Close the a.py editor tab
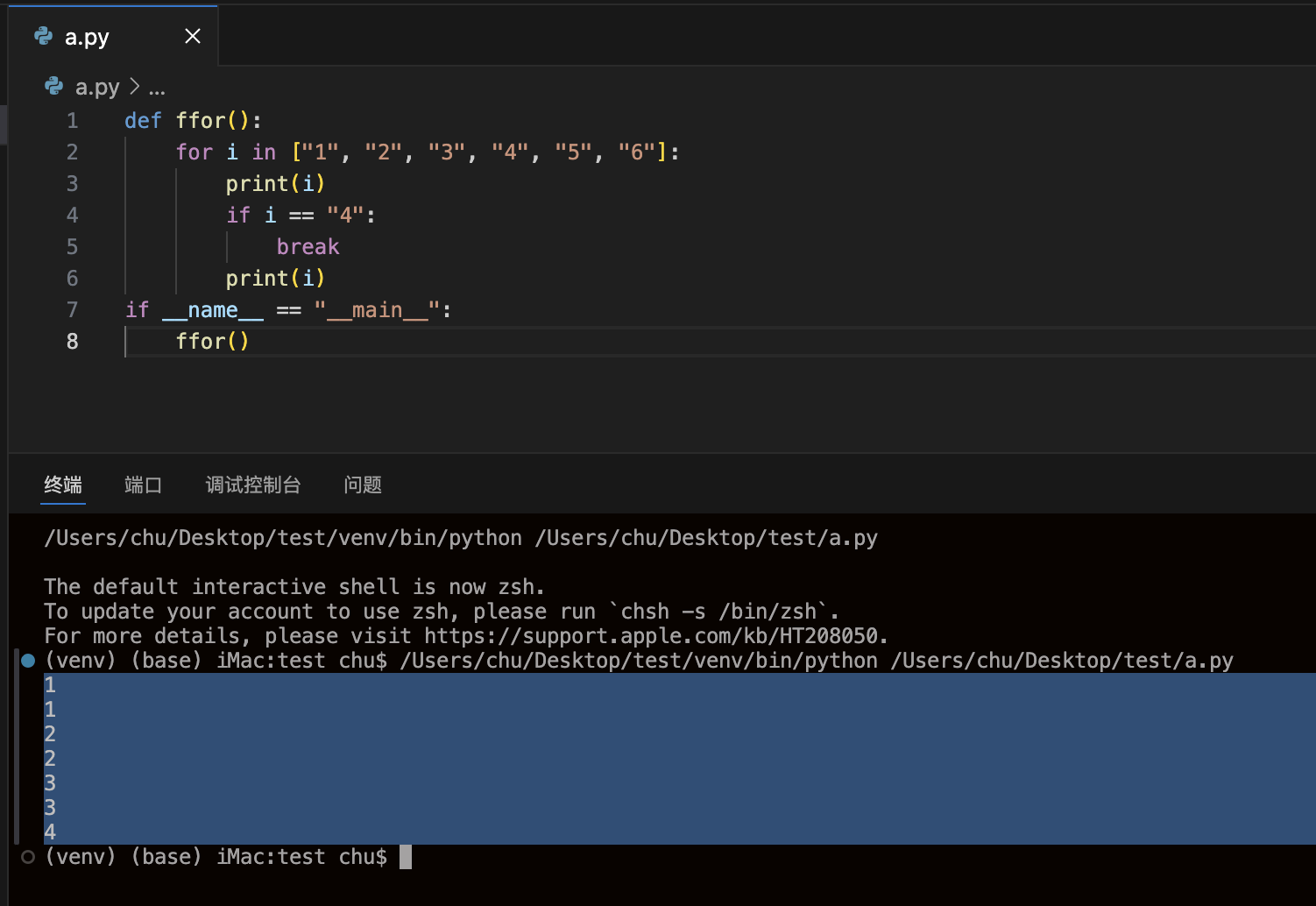The height and width of the screenshot is (906, 1316). pyautogui.click(x=193, y=36)
